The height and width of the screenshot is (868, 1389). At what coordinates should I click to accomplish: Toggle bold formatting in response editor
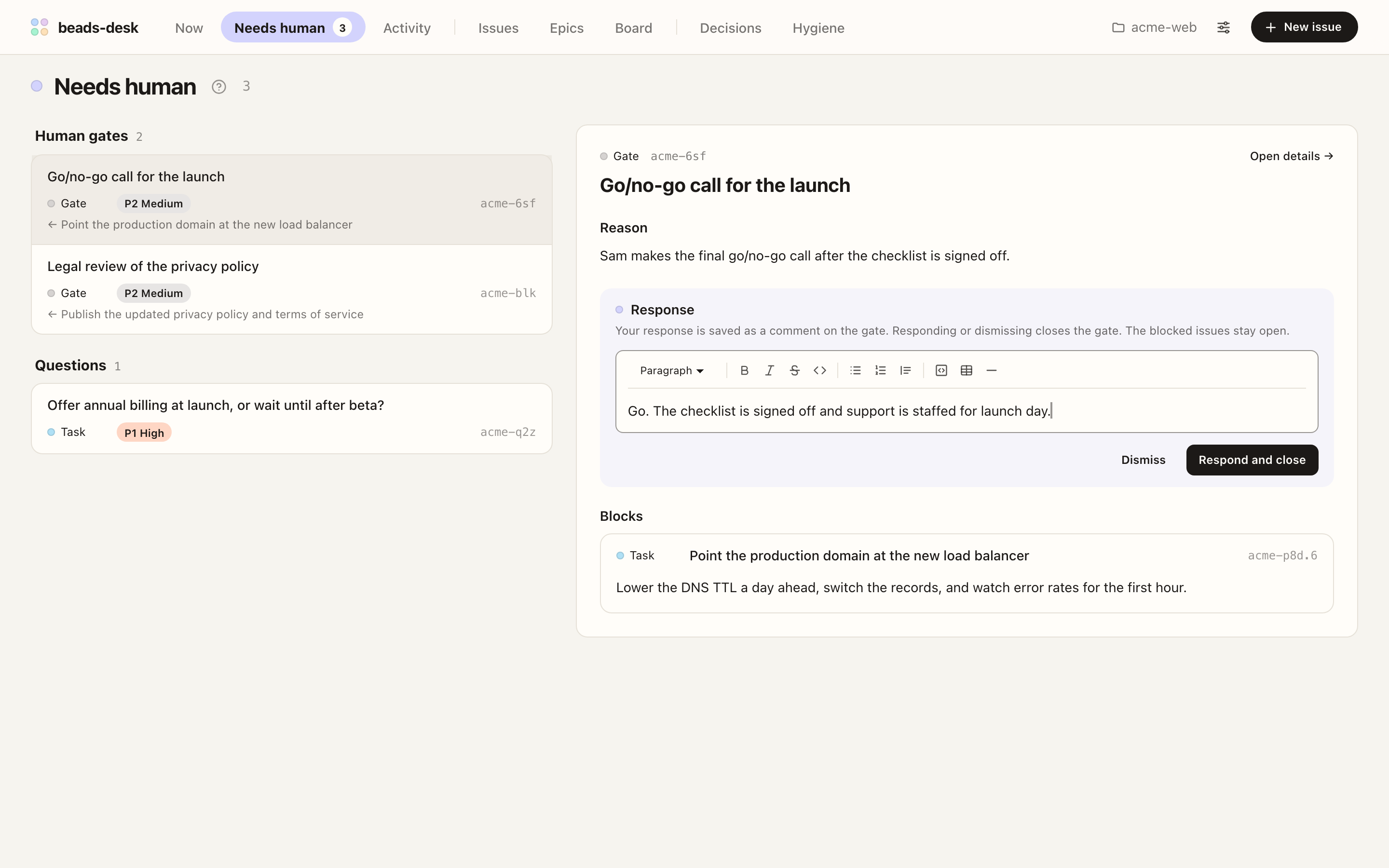click(745, 370)
